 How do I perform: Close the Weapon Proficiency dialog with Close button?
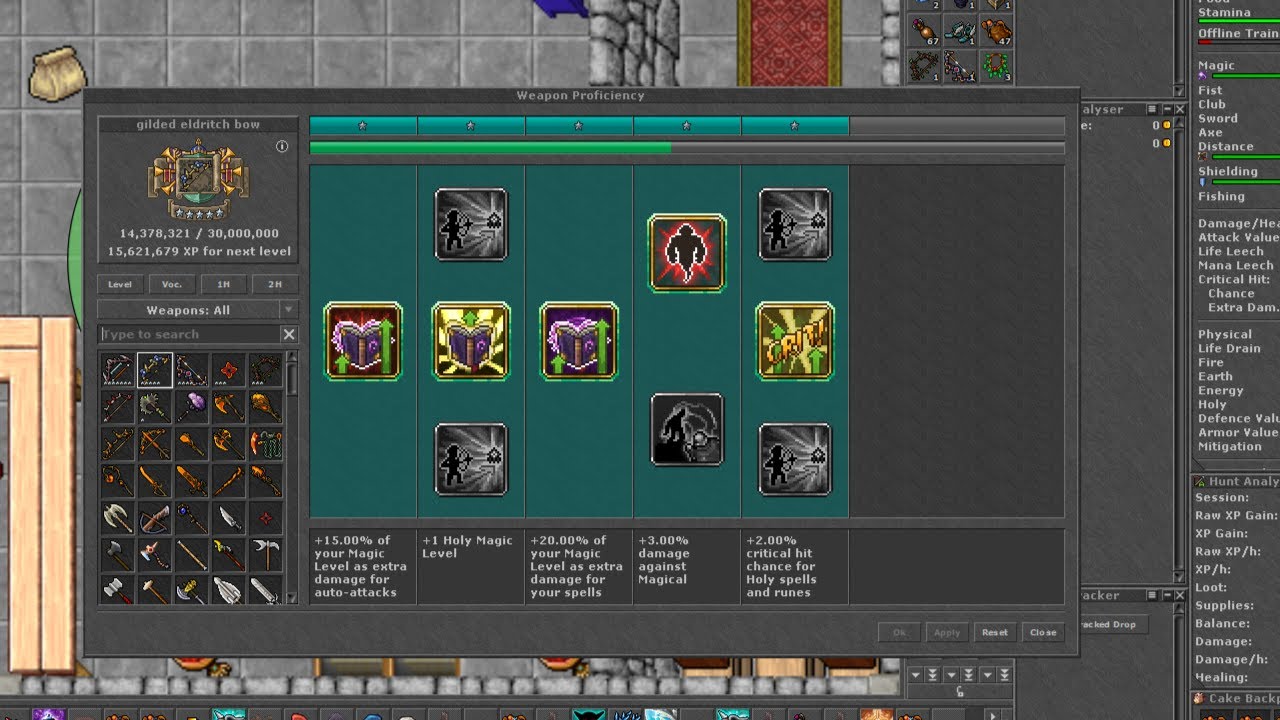coord(1043,632)
